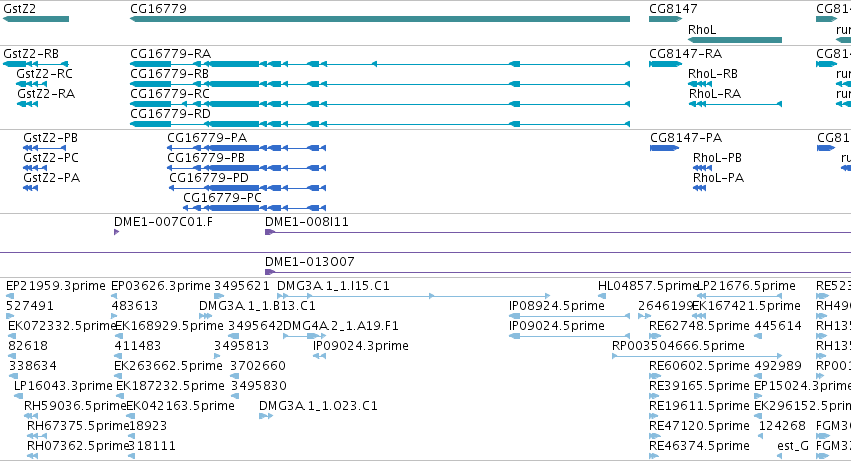Click the GstZ2-PC protein feature
The width and height of the screenshot is (851, 461).
(35, 168)
